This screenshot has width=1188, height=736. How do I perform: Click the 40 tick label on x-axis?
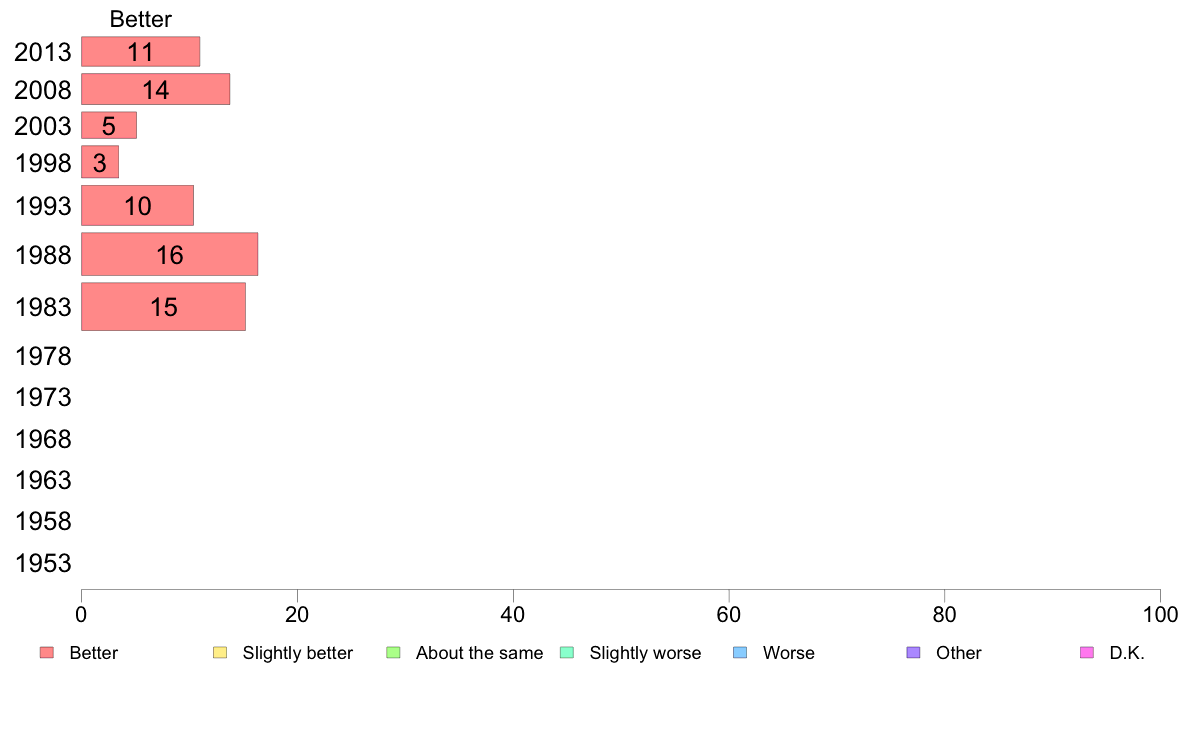[x=513, y=615]
